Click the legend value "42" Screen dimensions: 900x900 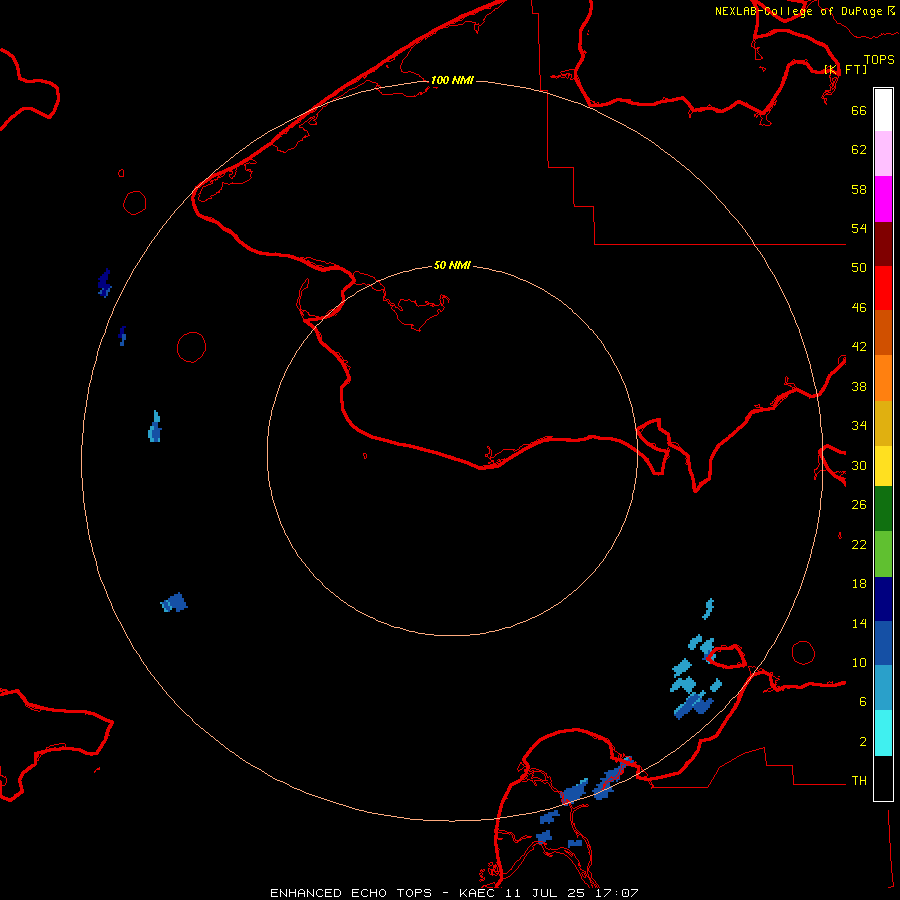(x=859, y=347)
